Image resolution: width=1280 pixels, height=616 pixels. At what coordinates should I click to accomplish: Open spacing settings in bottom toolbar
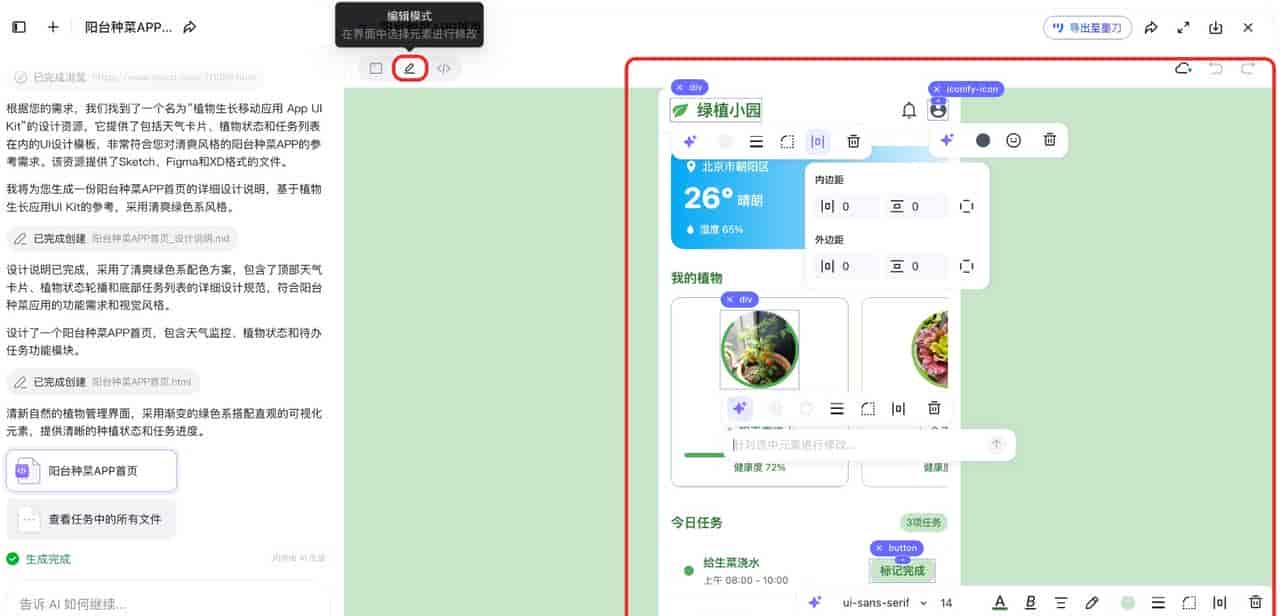pyautogui.click(x=1220, y=602)
